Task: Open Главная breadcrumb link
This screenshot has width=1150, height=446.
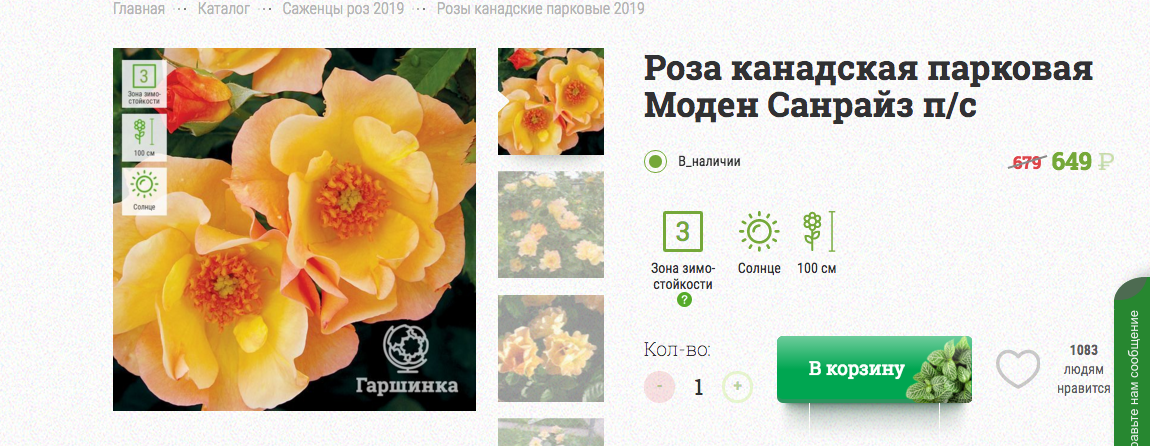Action: pyautogui.click(x=139, y=9)
